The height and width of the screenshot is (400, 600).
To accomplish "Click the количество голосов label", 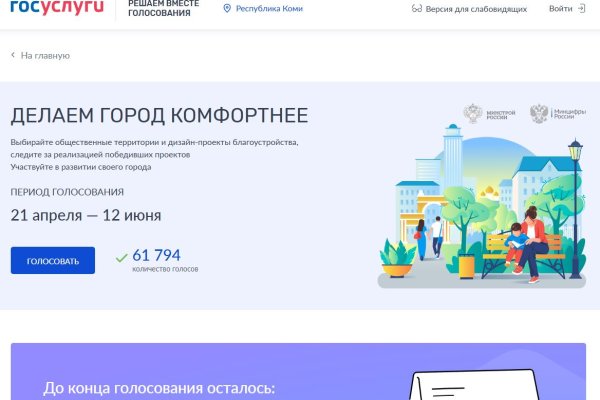I will (x=165, y=269).
